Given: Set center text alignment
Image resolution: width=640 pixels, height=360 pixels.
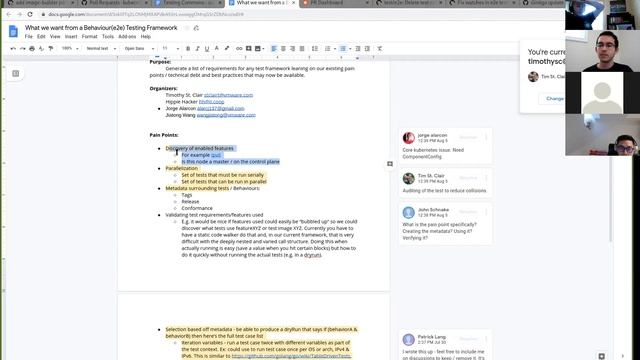Looking at the screenshot, I should (x=283, y=49).
